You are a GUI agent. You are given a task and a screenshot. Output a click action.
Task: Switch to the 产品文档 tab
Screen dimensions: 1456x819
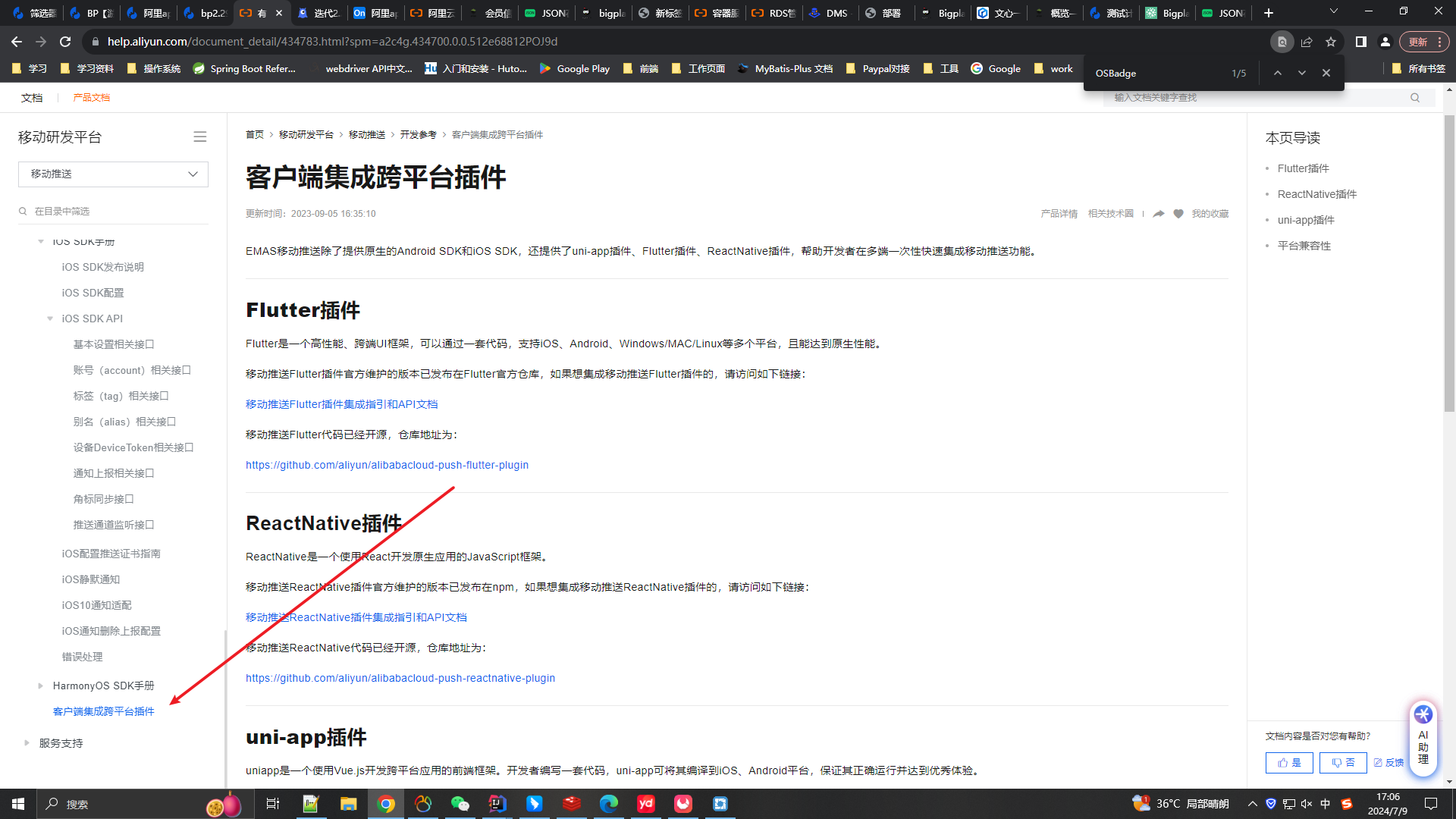tap(92, 97)
